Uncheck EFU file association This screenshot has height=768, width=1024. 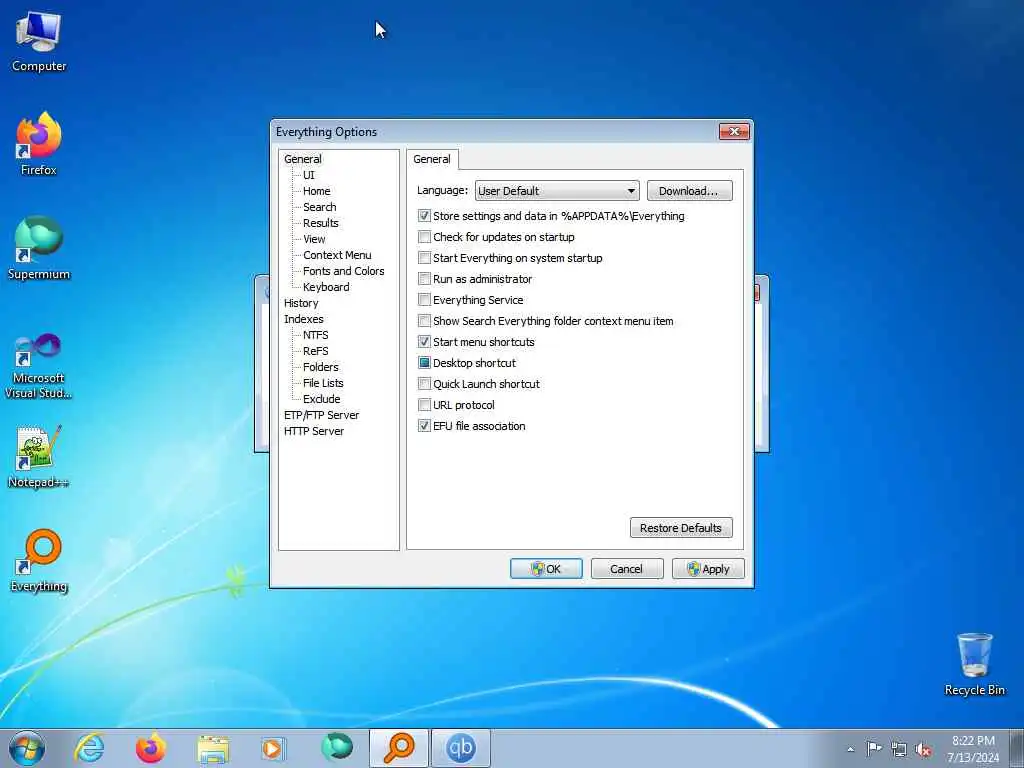(424, 426)
